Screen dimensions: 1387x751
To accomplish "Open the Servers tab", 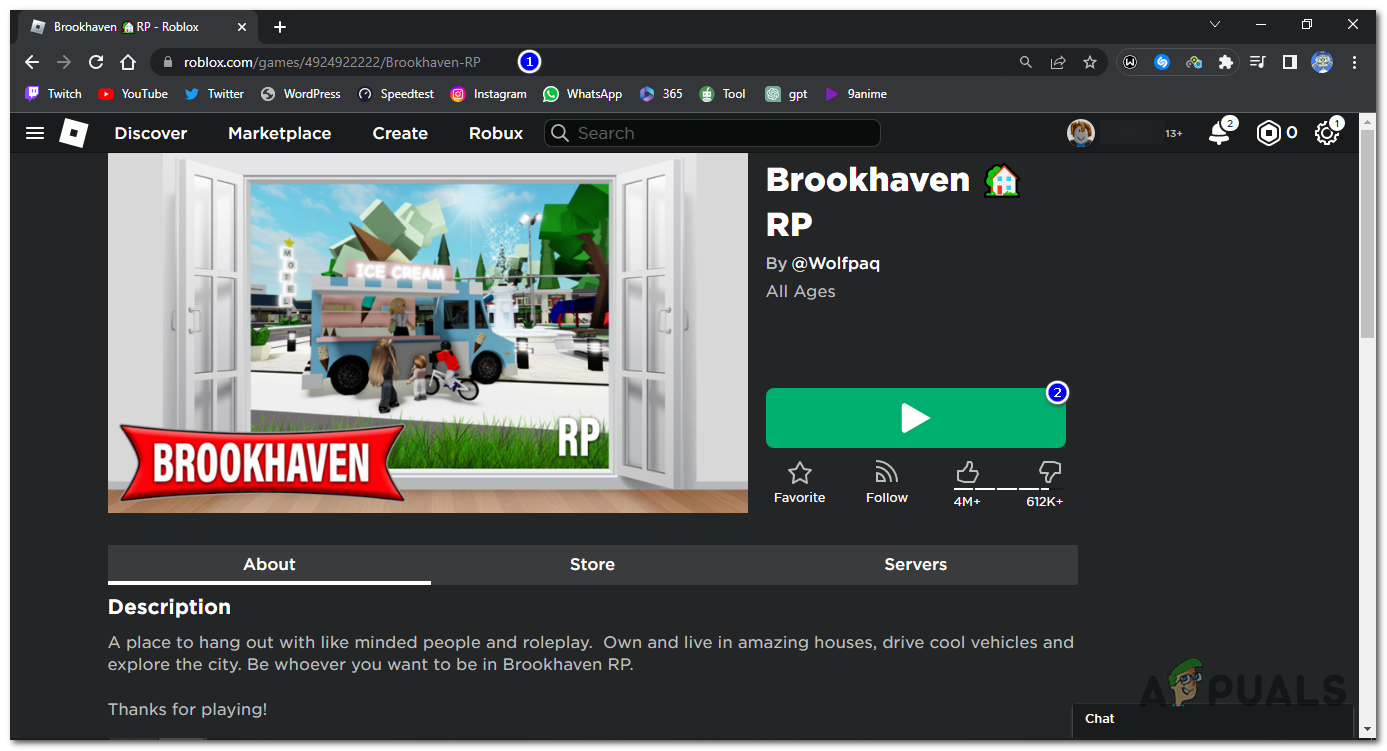I will tap(915, 564).
